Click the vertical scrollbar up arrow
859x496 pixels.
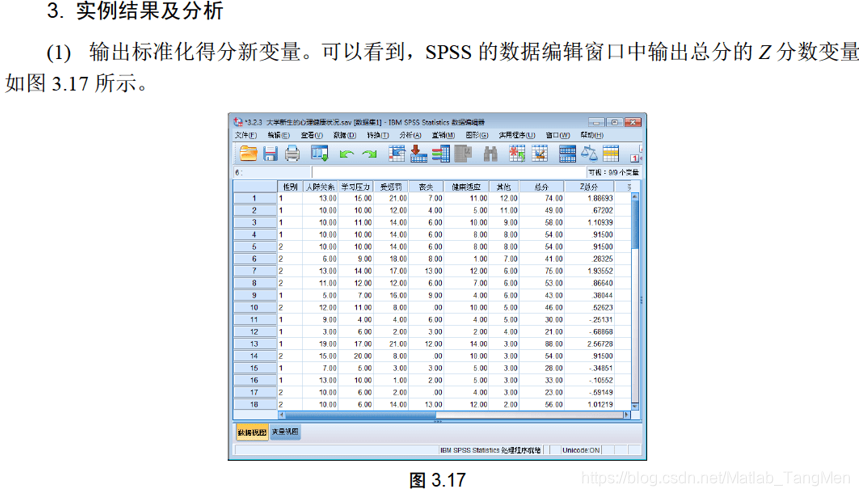tap(635, 196)
